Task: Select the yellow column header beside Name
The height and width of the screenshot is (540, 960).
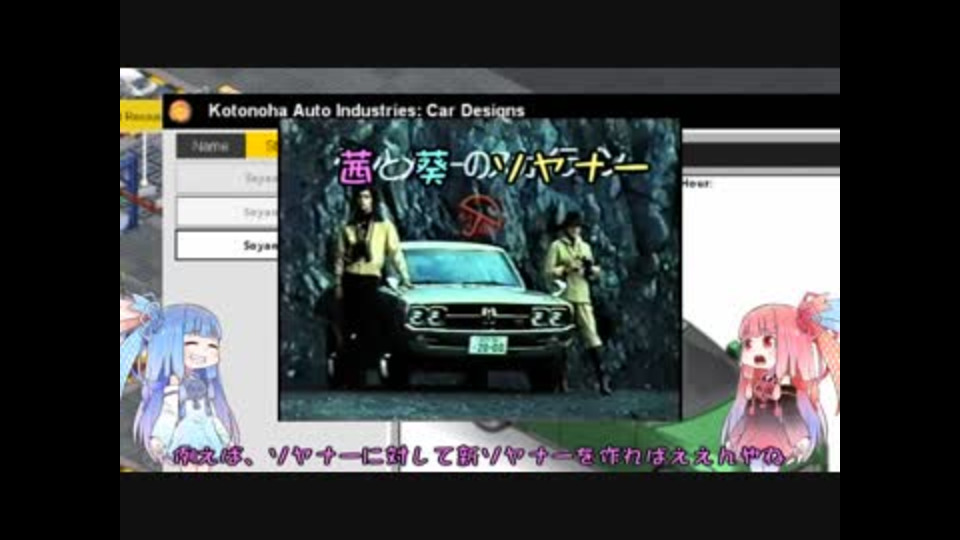Action: click(263, 146)
